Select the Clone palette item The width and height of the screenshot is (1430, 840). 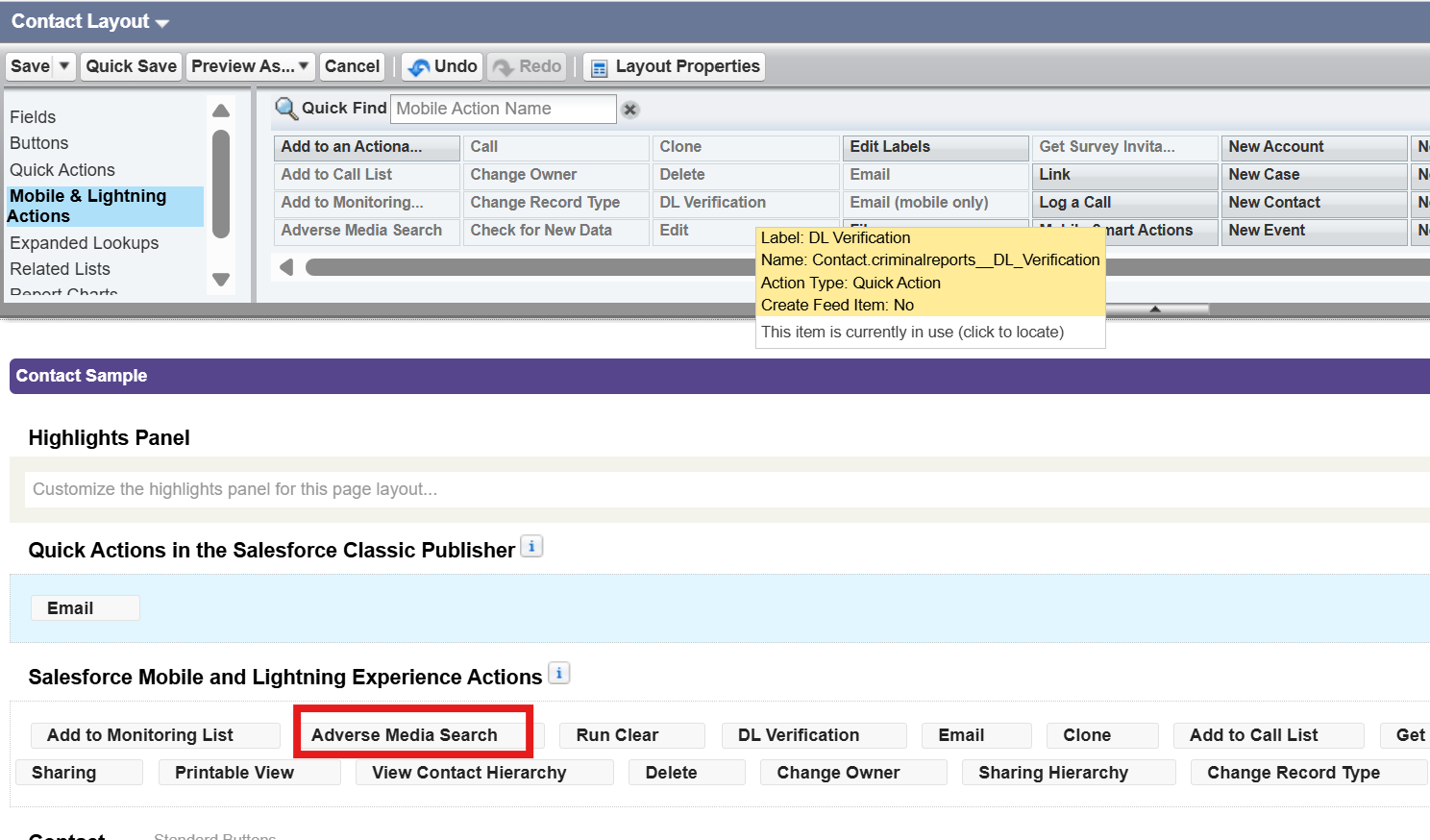(x=746, y=147)
